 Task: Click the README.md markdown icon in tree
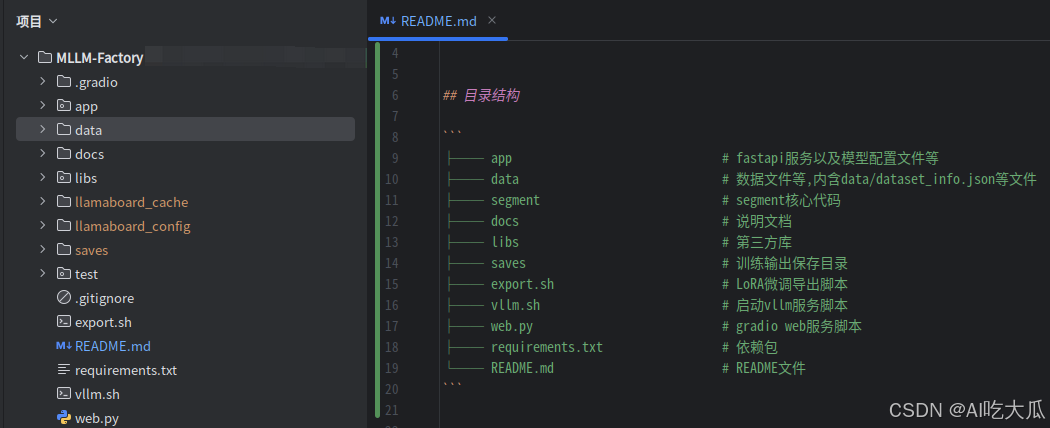(64, 346)
